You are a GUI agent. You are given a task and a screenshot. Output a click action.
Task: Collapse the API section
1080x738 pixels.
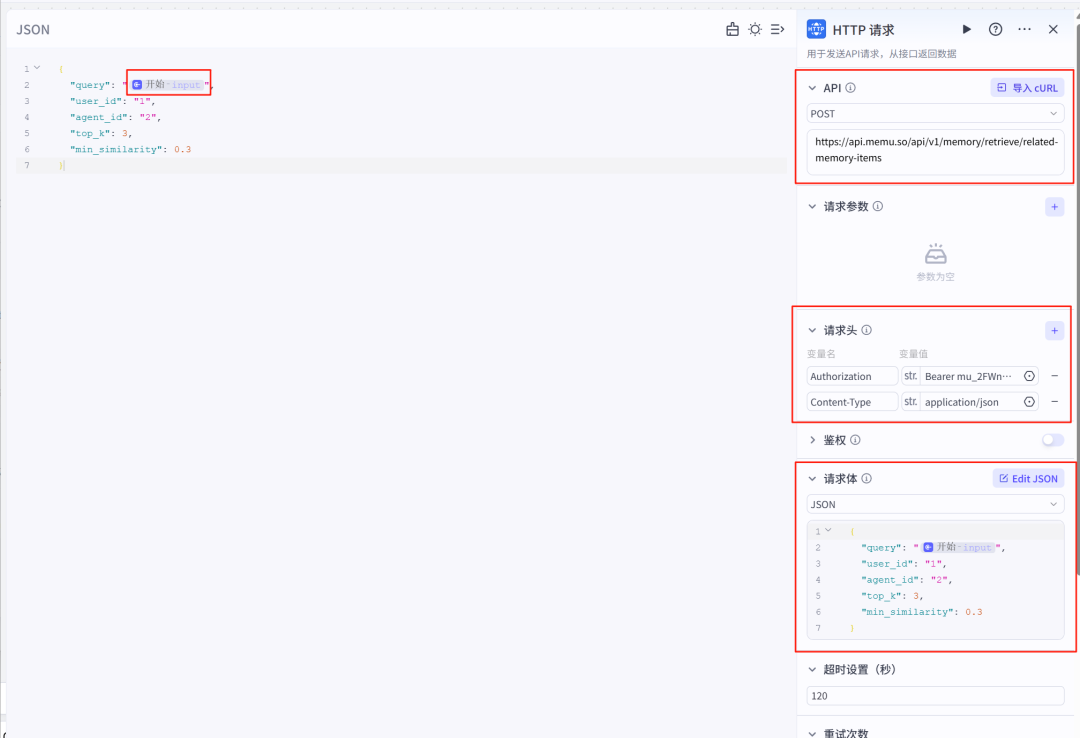[x=812, y=88]
